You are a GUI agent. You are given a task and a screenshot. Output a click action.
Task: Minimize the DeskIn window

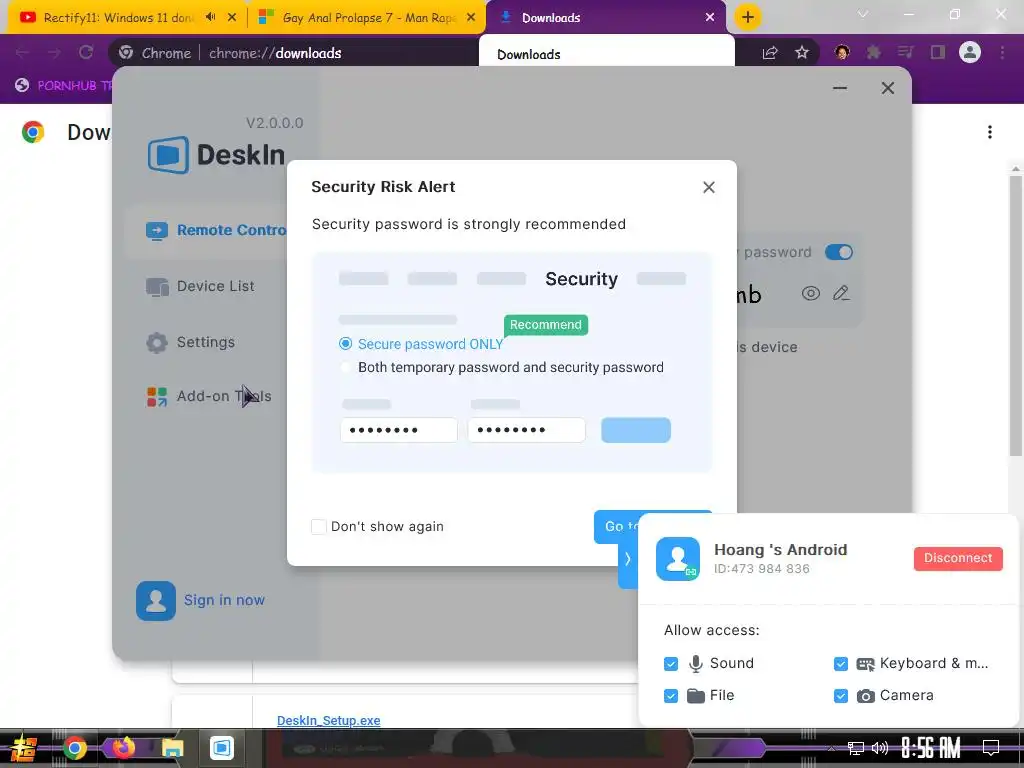[x=840, y=88]
